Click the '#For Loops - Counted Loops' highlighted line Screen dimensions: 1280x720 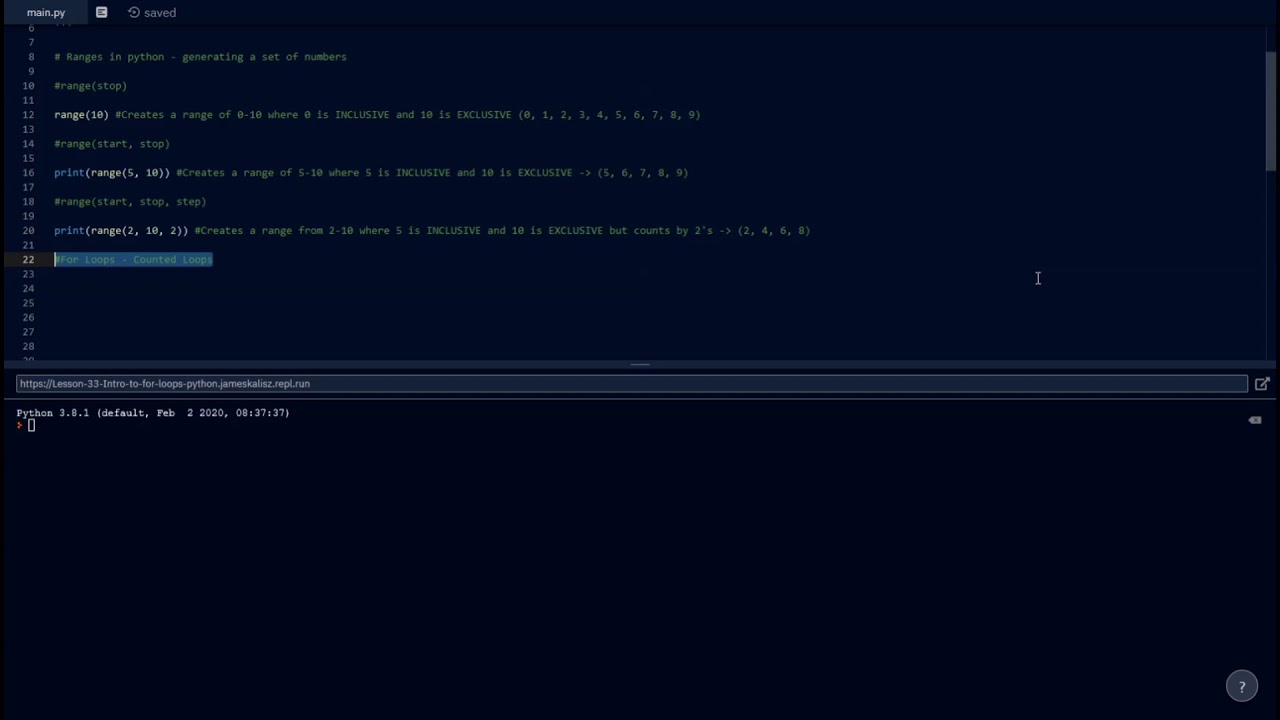coord(133,260)
